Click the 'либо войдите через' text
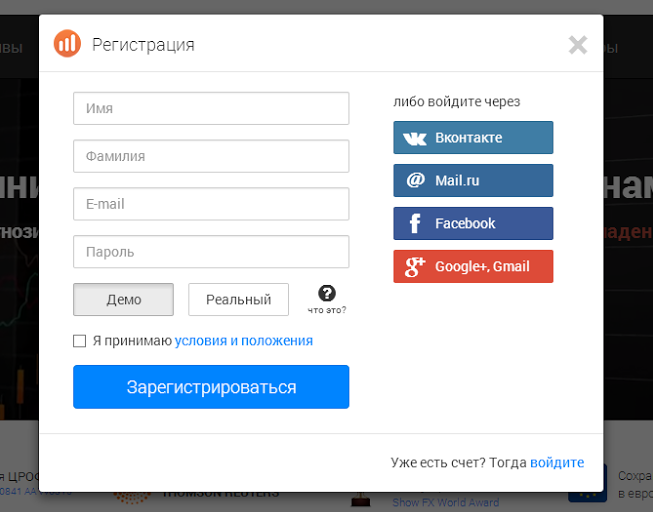 [457, 102]
